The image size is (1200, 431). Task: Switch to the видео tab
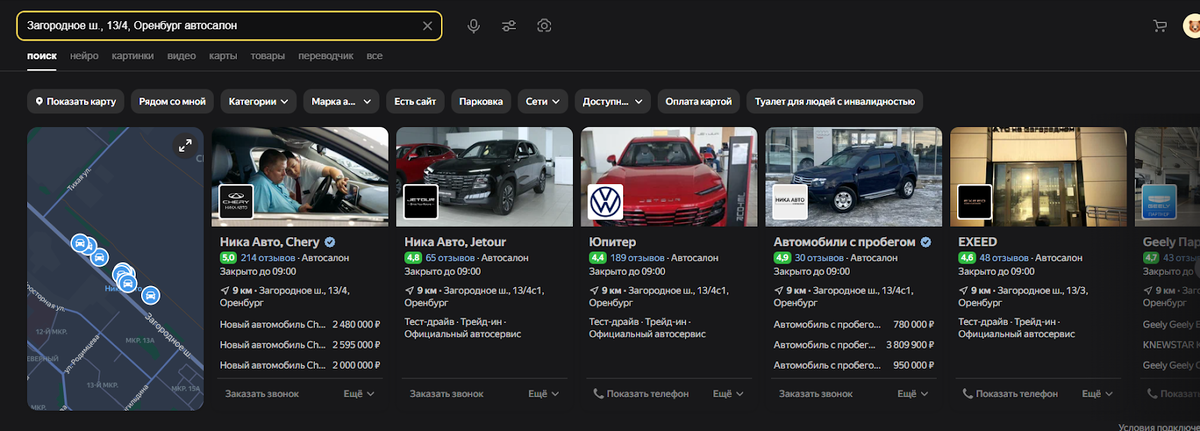click(x=181, y=56)
